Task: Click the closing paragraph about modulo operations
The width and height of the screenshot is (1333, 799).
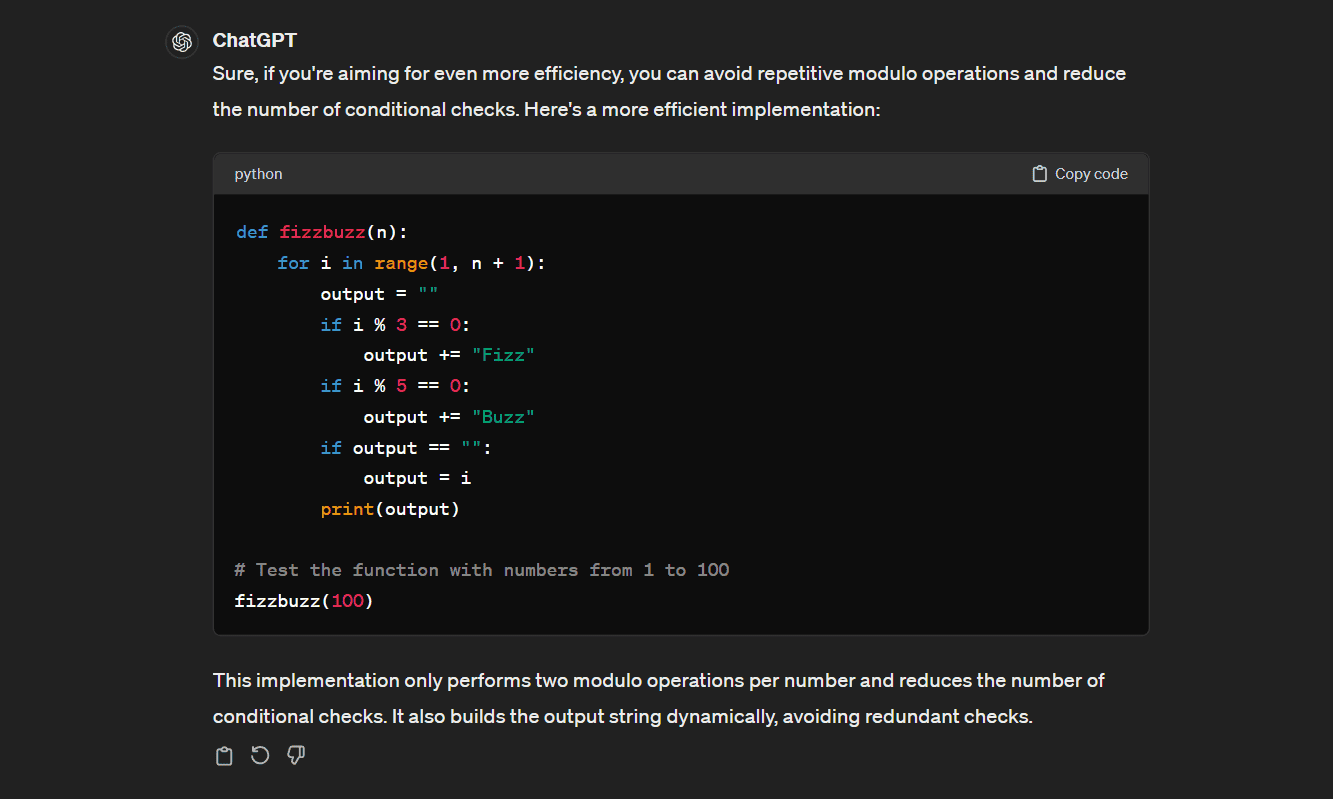Action: [658, 698]
